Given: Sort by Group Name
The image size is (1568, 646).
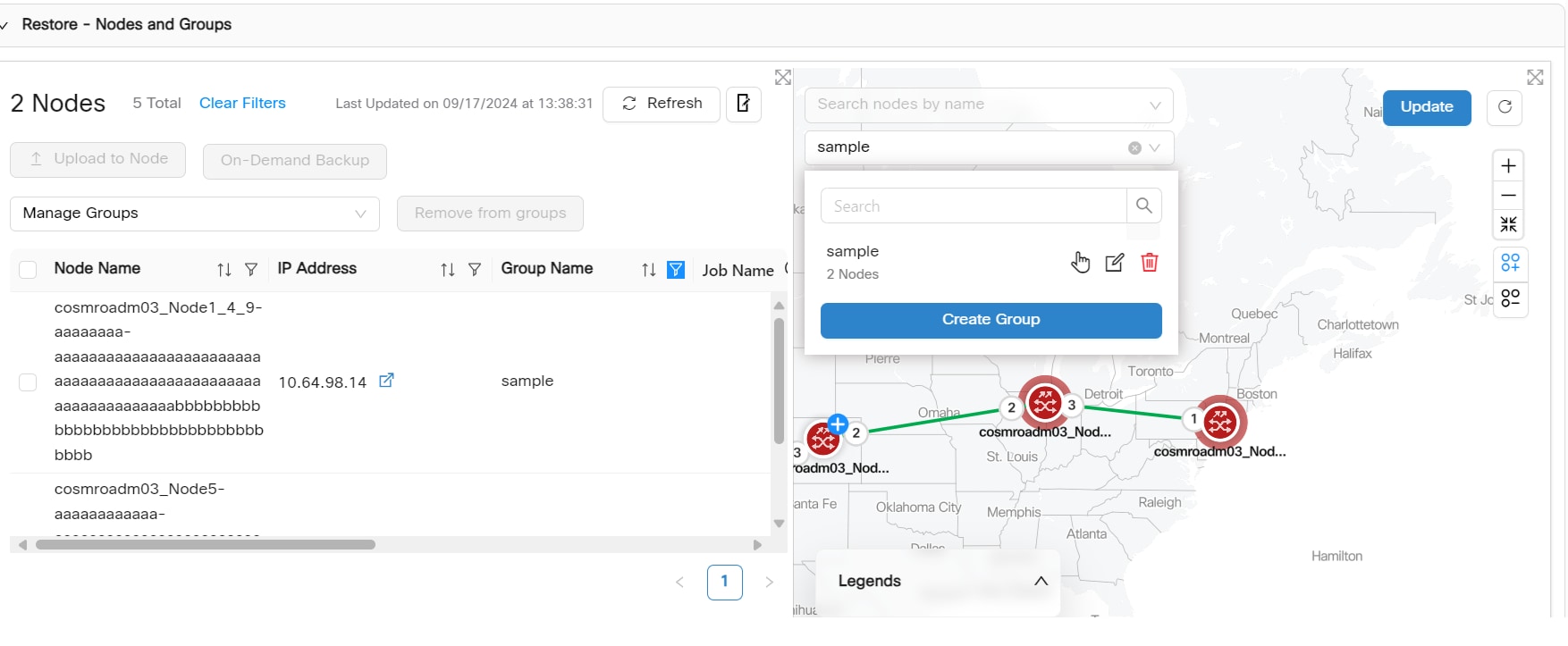Looking at the screenshot, I should [x=649, y=270].
